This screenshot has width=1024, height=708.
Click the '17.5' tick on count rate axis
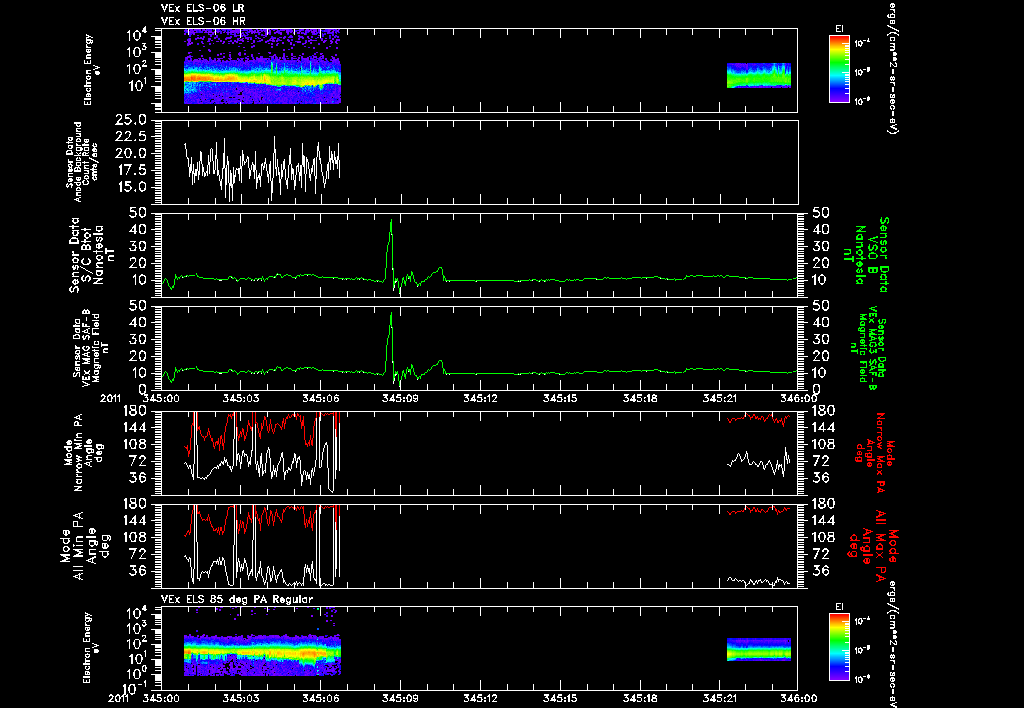click(x=131, y=170)
